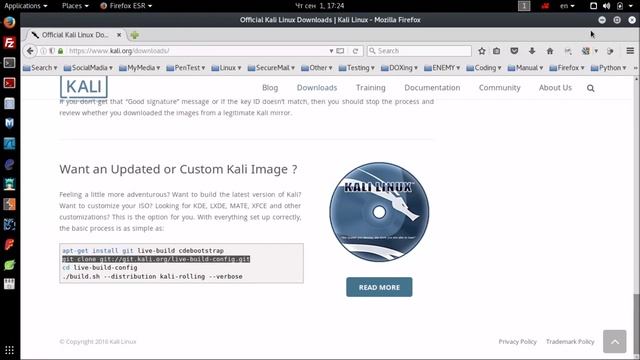Open the en keyboard layout dropdown
Image resolution: width=640 pixels, height=360 pixels.
567,6
